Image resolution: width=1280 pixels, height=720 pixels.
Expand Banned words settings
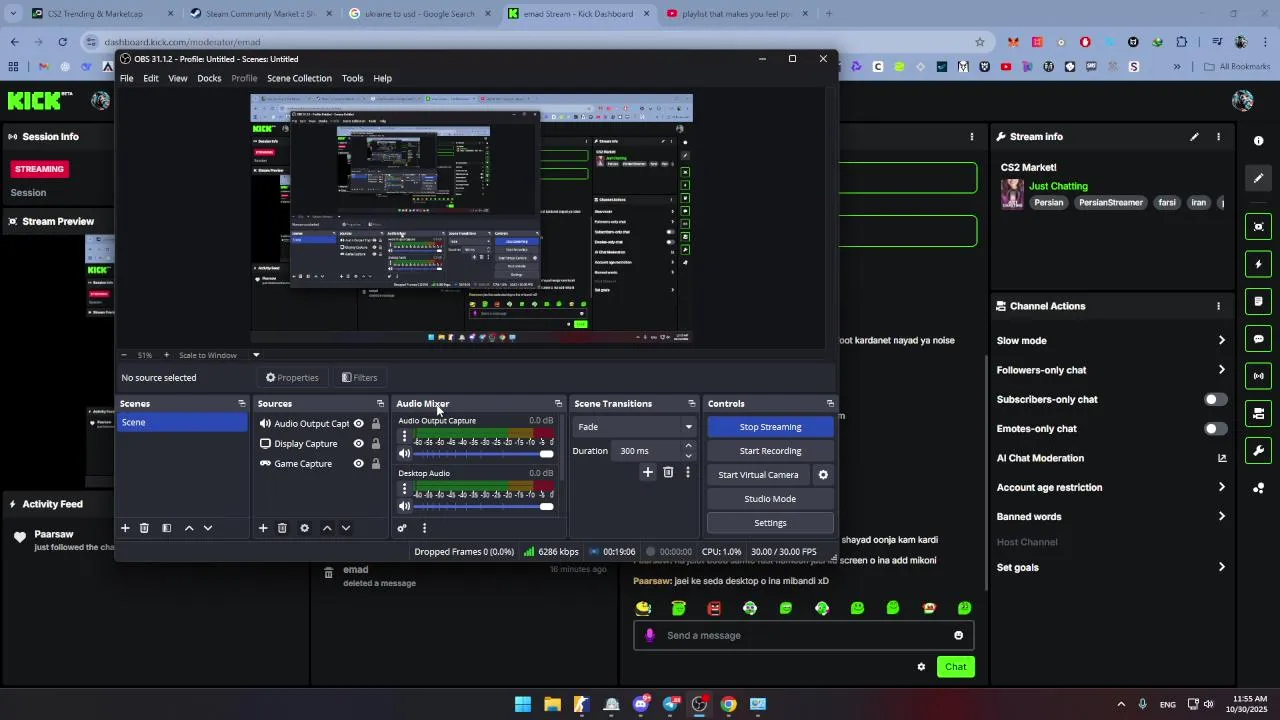pyautogui.click(x=1221, y=517)
